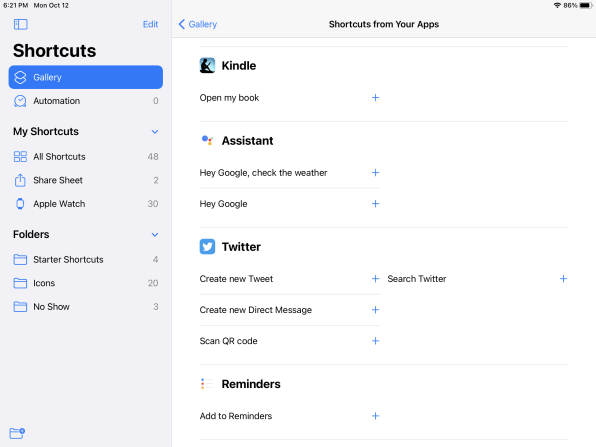Click the No Show folder icon
596x447 pixels.
coord(20,307)
